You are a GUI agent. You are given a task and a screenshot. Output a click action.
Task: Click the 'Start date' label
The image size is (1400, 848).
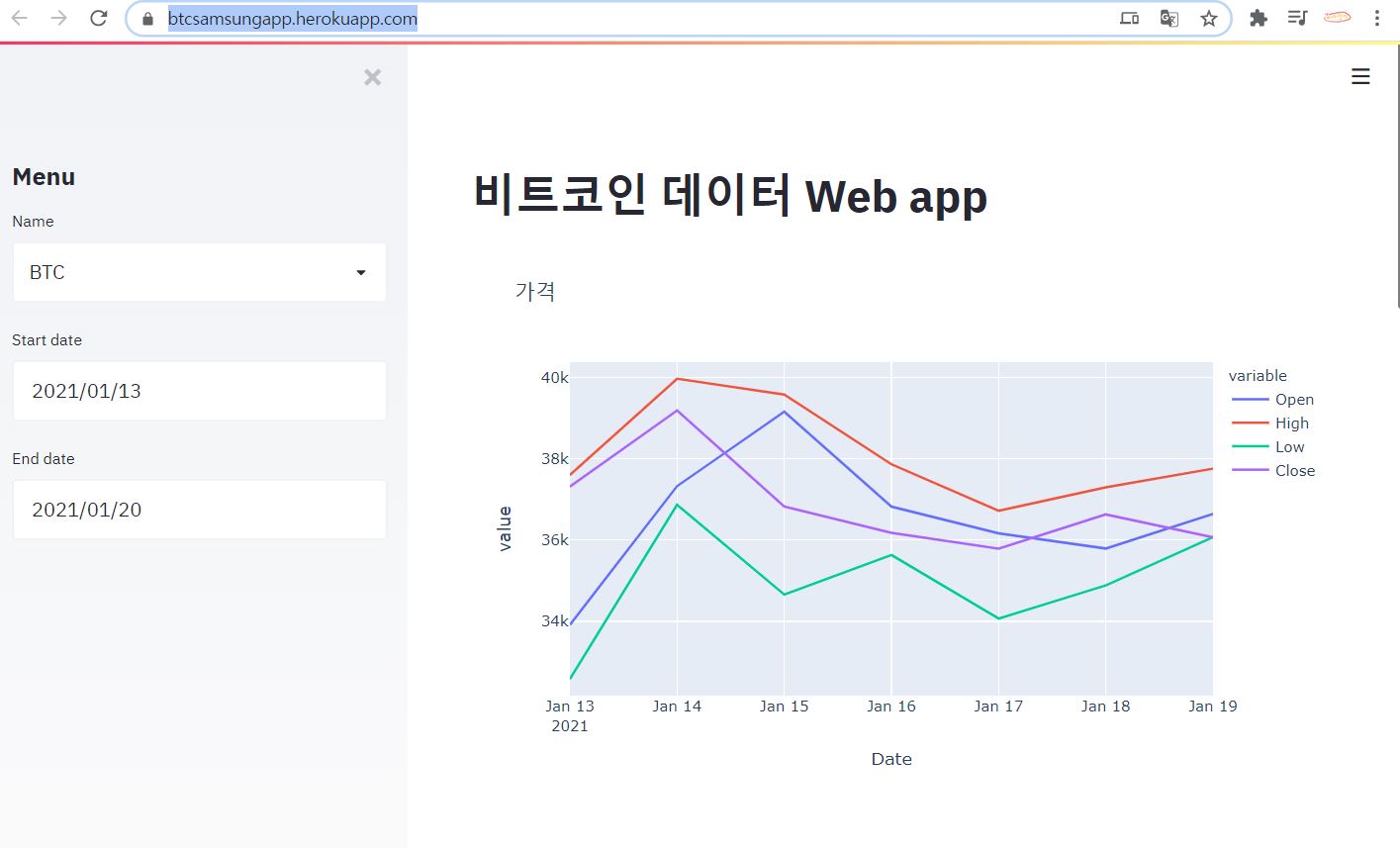pyautogui.click(x=47, y=340)
